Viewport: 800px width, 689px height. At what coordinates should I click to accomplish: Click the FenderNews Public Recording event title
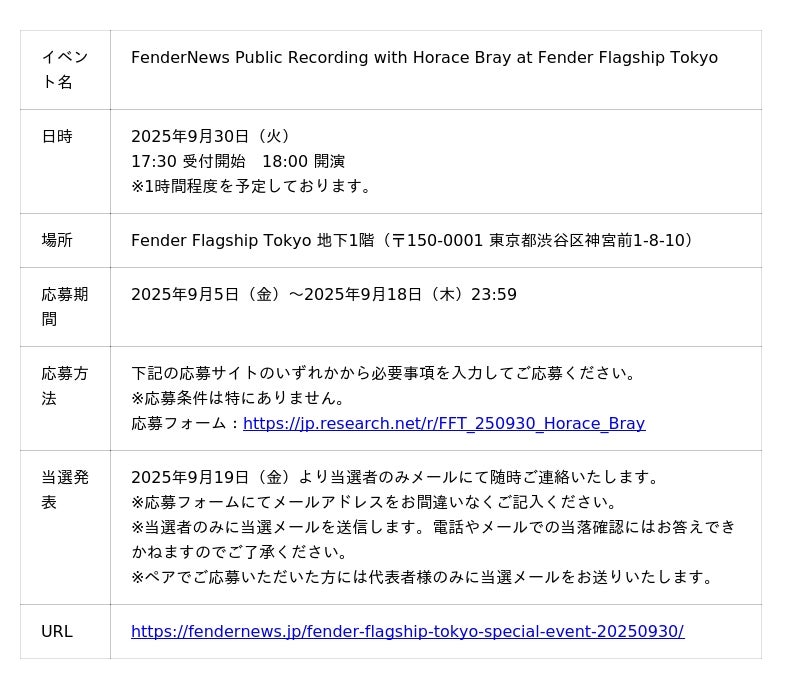click(x=424, y=58)
